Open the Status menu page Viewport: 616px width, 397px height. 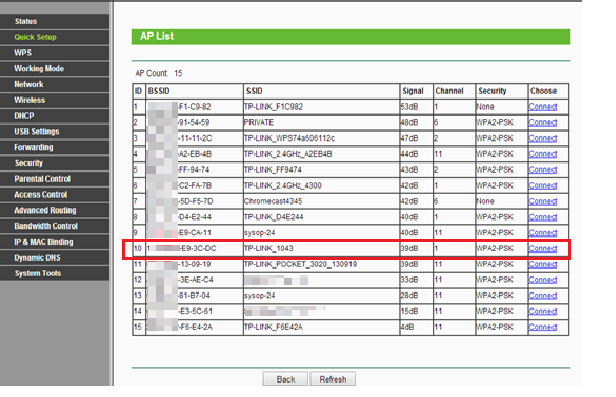[x=26, y=21]
